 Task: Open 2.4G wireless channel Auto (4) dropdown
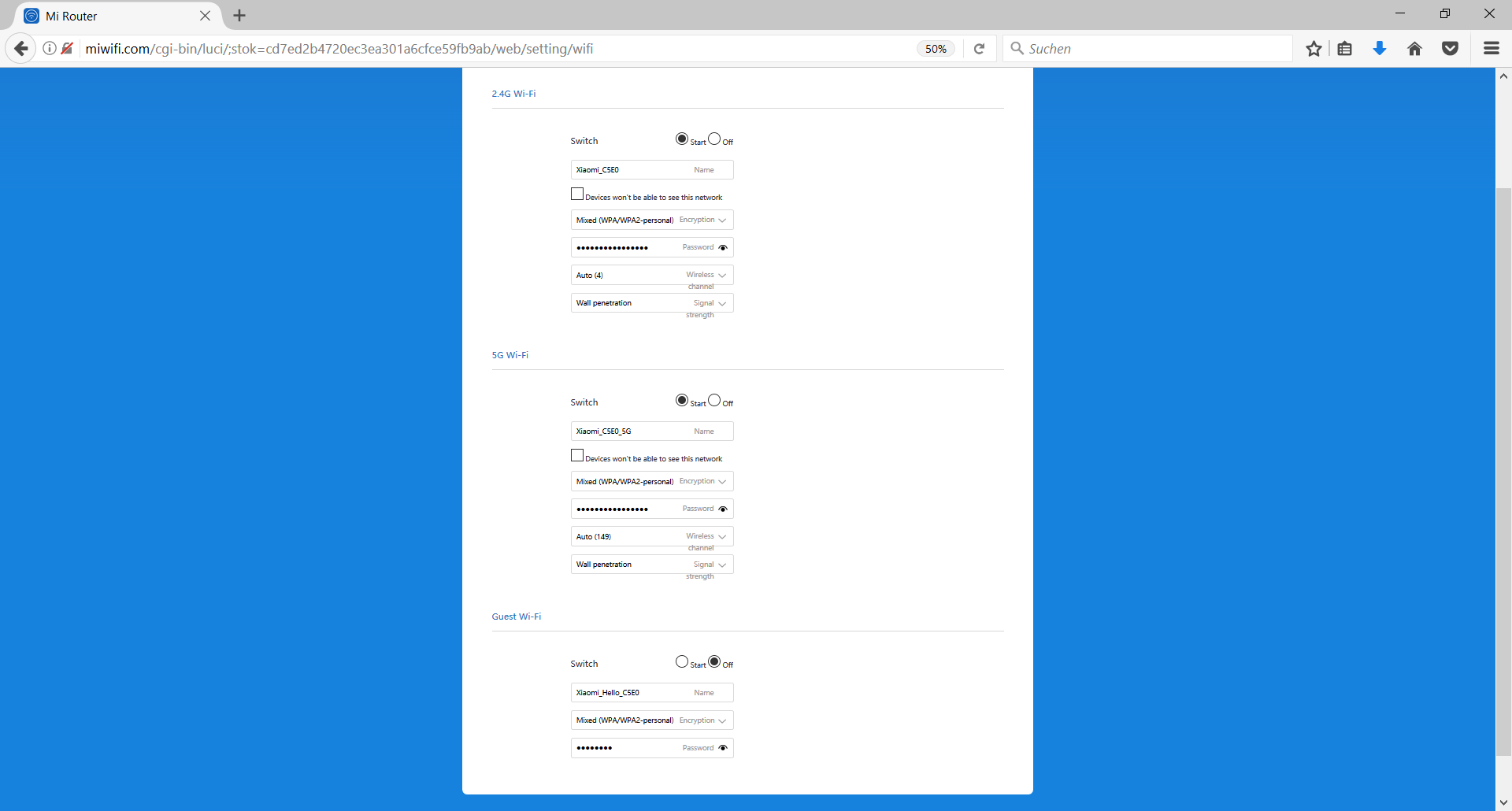click(x=652, y=275)
